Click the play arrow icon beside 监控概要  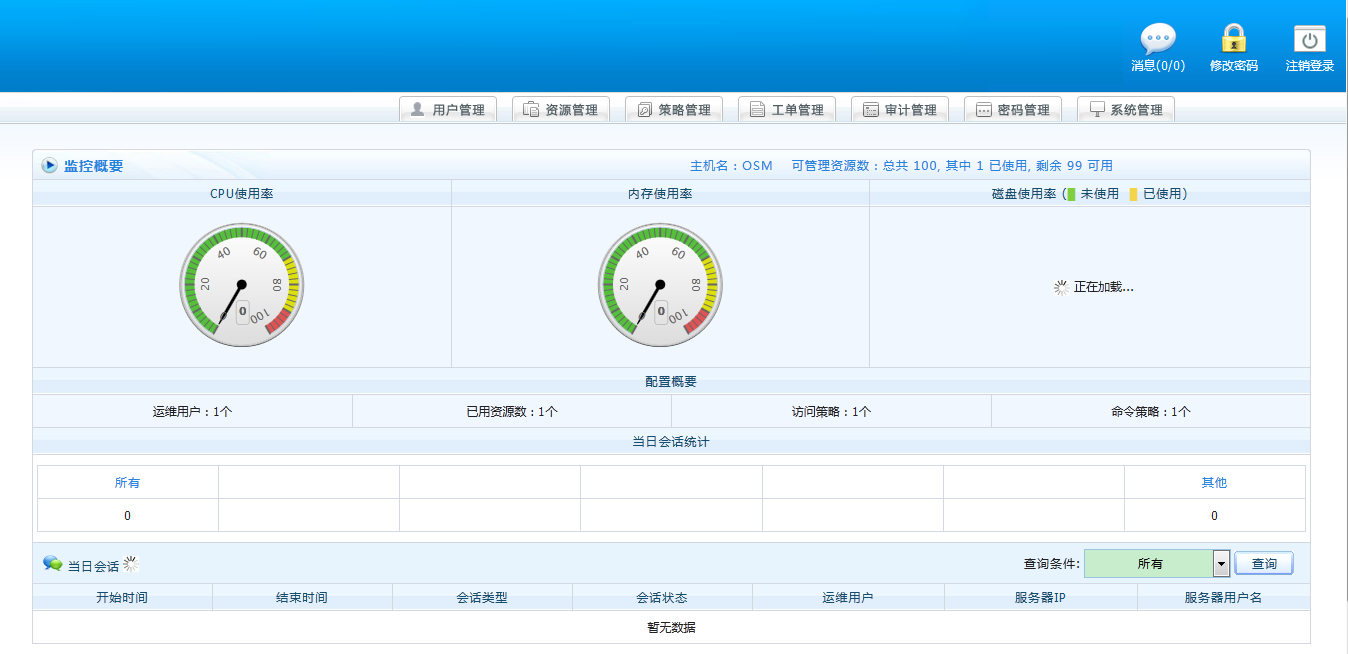click(x=49, y=165)
